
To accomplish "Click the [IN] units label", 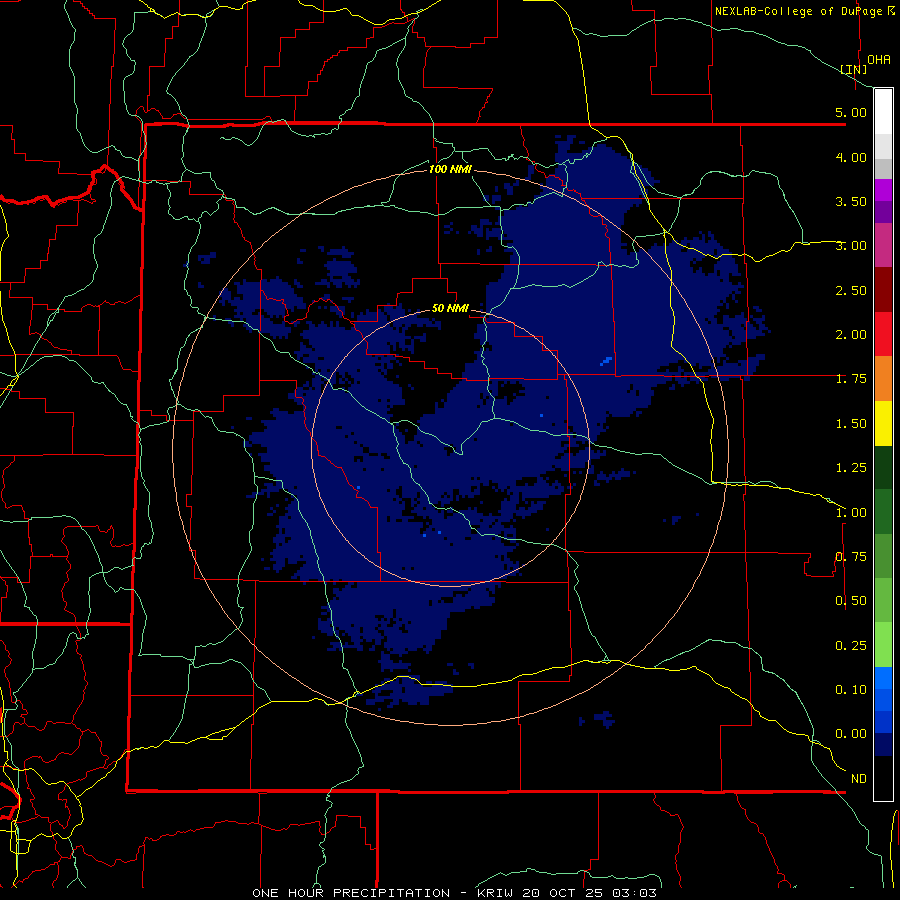I will (x=854, y=69).
